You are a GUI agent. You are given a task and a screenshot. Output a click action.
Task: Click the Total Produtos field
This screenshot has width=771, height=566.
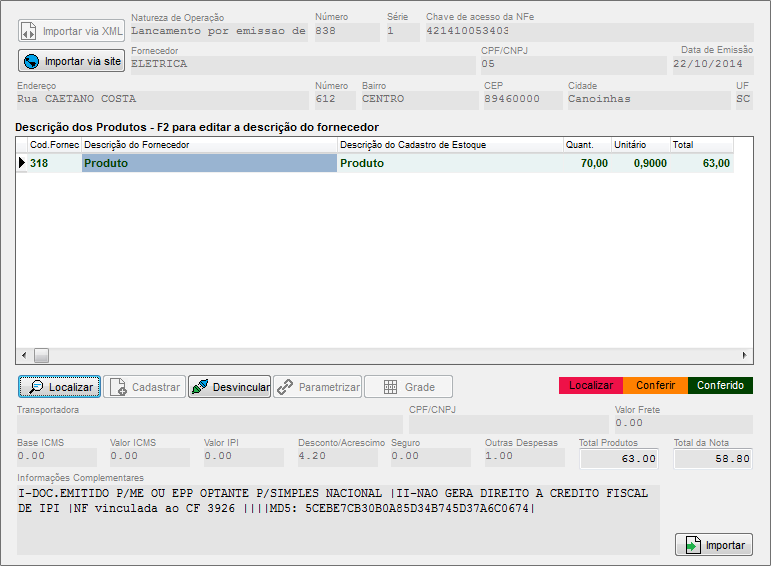click(619, 459)
